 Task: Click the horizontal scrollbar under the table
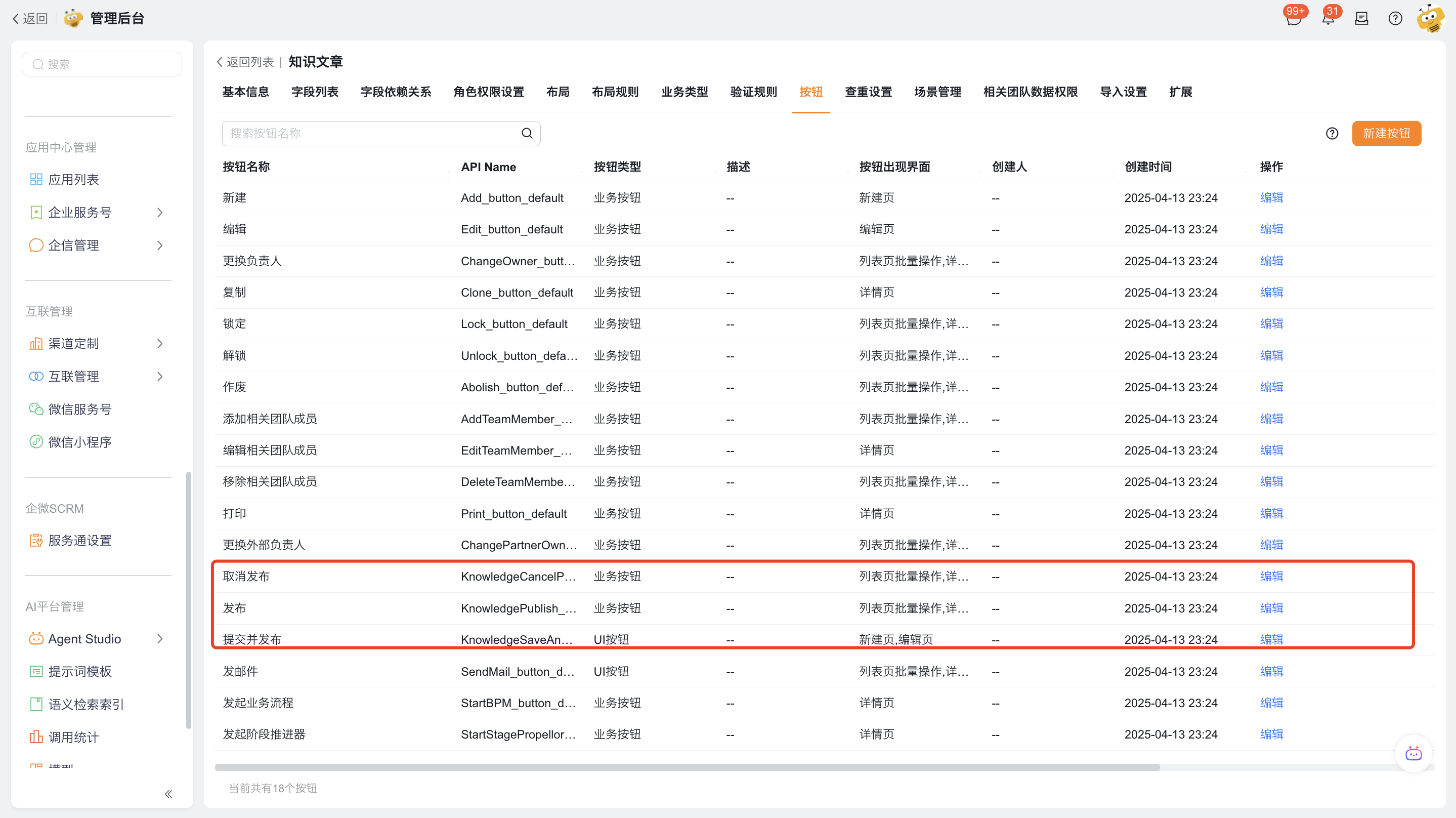687,768
